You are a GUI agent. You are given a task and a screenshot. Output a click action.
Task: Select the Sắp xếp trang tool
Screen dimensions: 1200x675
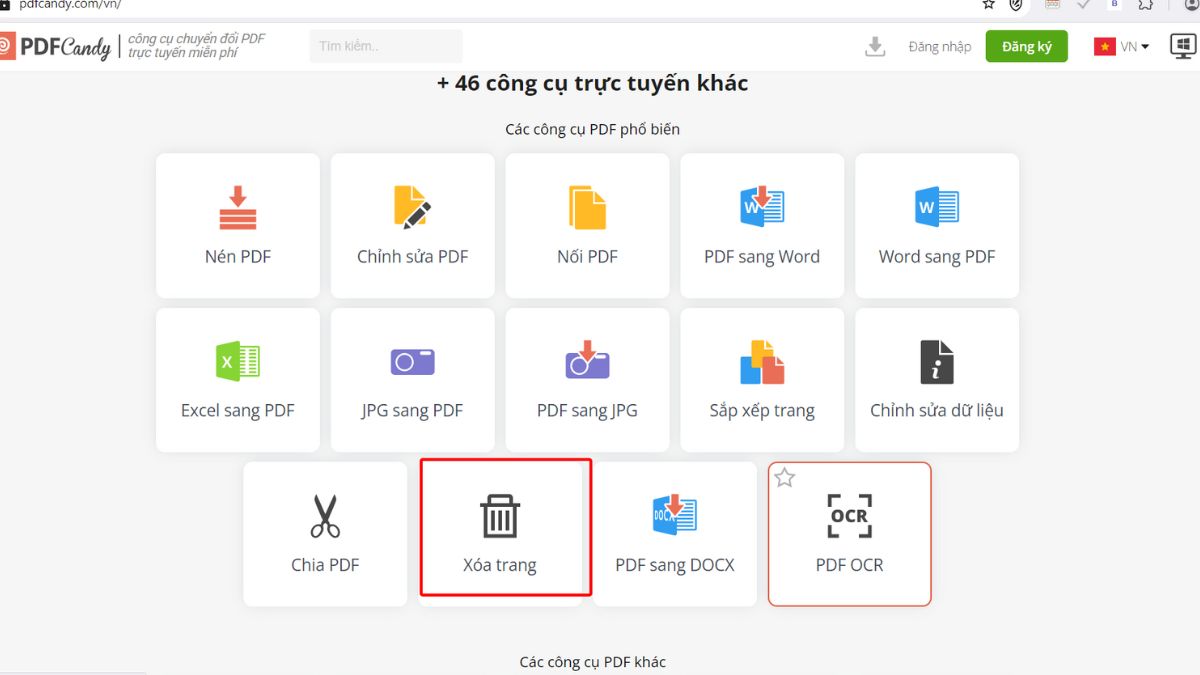click(x=762, y=380)
